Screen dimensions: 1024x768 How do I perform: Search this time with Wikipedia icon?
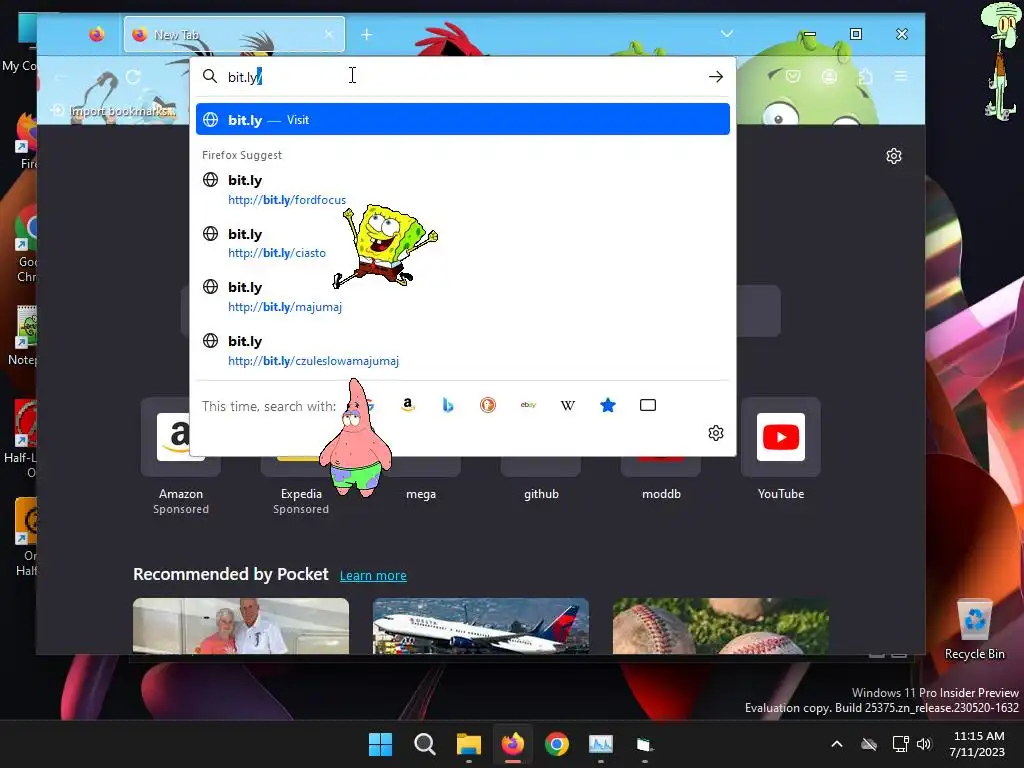click(568, 406)
